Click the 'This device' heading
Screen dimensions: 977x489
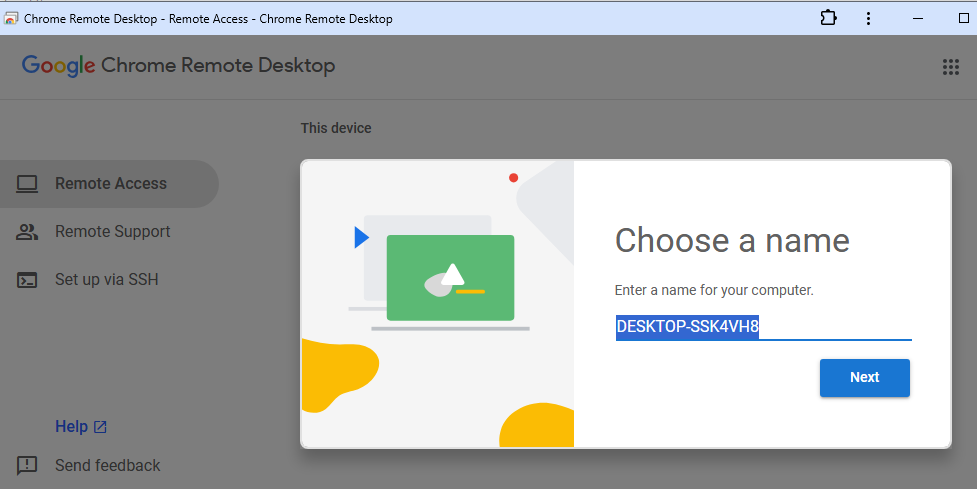click(336, 128)
